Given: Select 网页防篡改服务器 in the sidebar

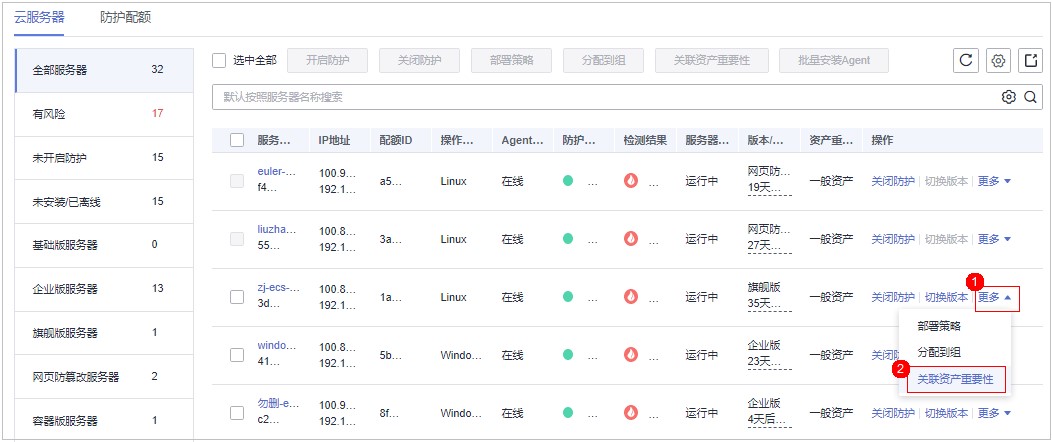Looking at the screenshot, I should coord(103,377).
